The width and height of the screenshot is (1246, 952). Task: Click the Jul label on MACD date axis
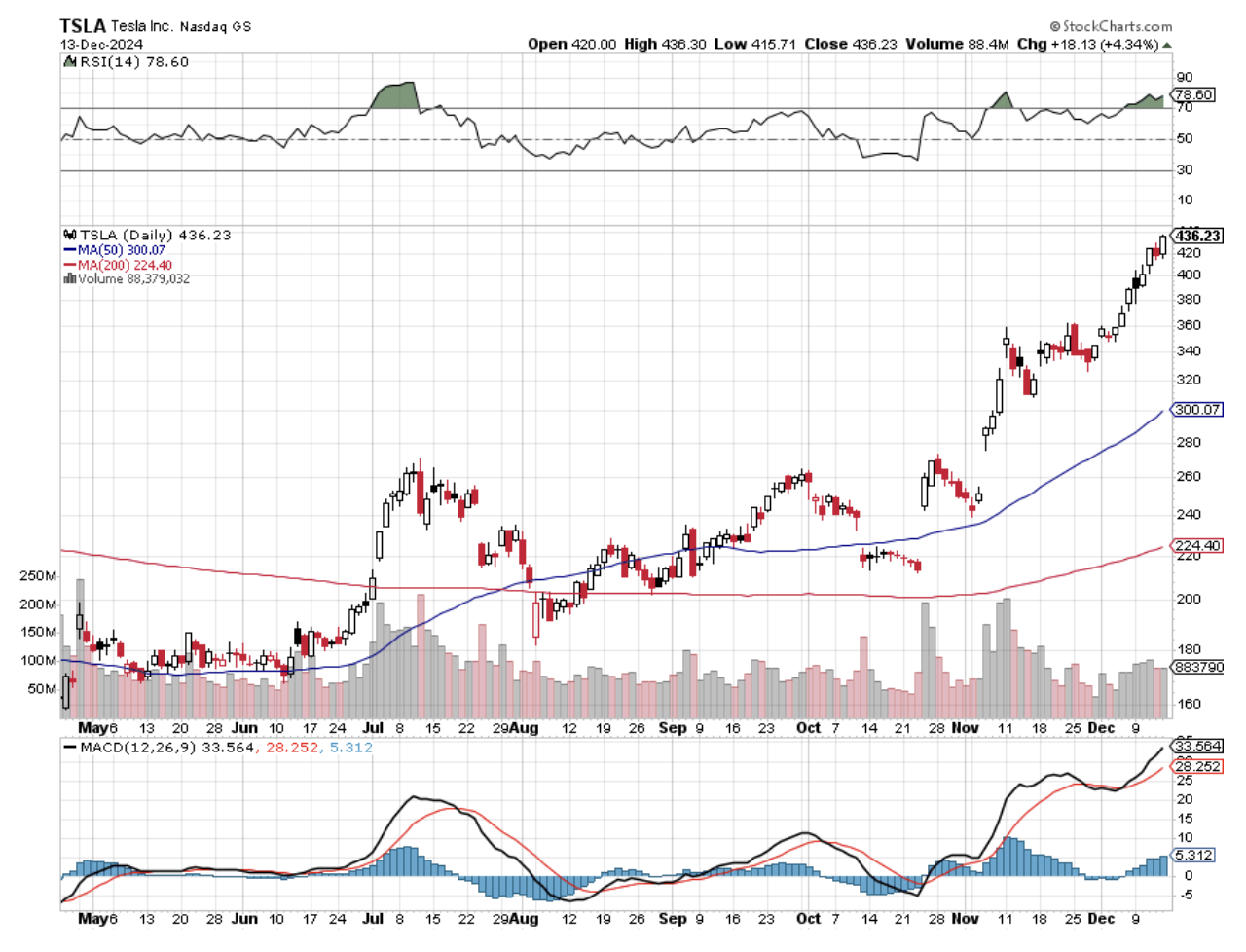(x=373, y=919)
